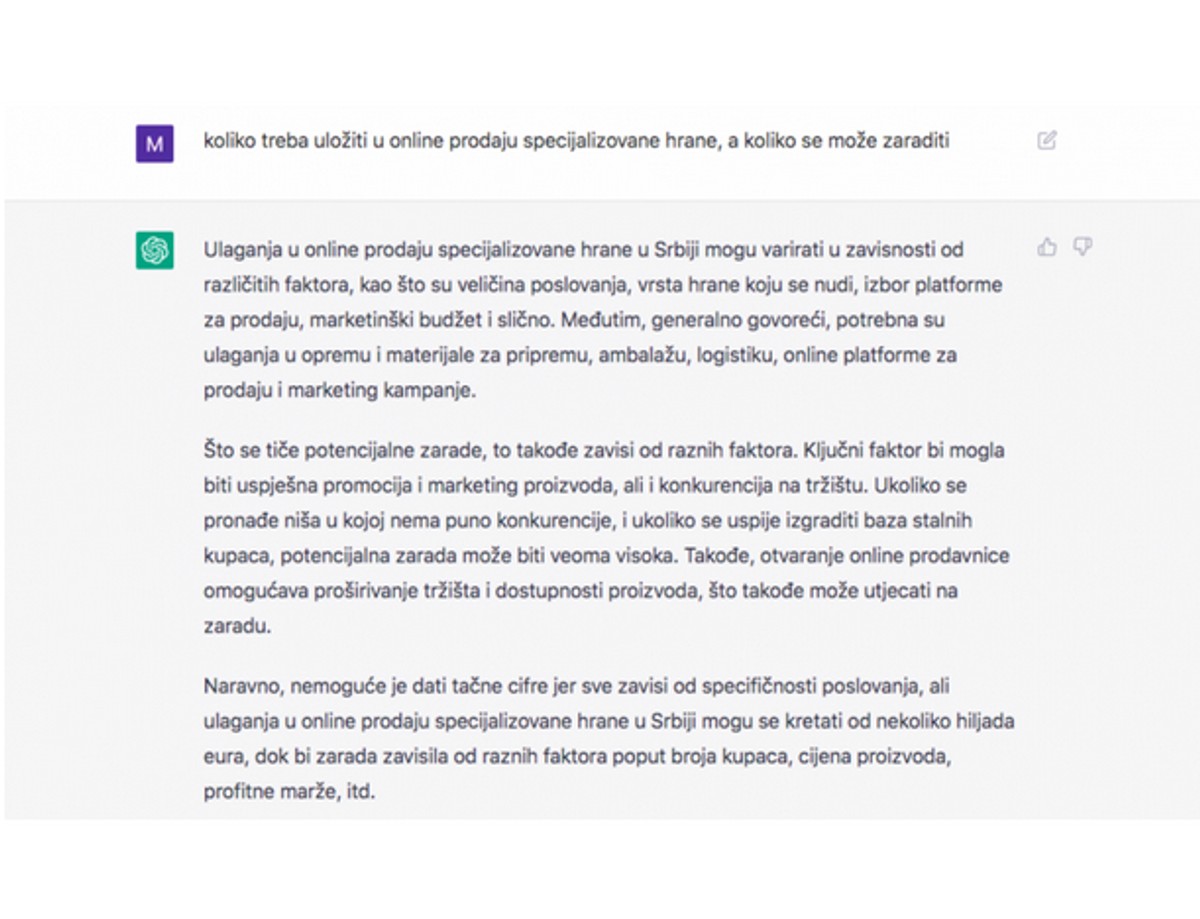Screen dimensions: 1200x919
Task: Click the line starting "pronađe niša u kojoj"
Action: coord(588,521)
